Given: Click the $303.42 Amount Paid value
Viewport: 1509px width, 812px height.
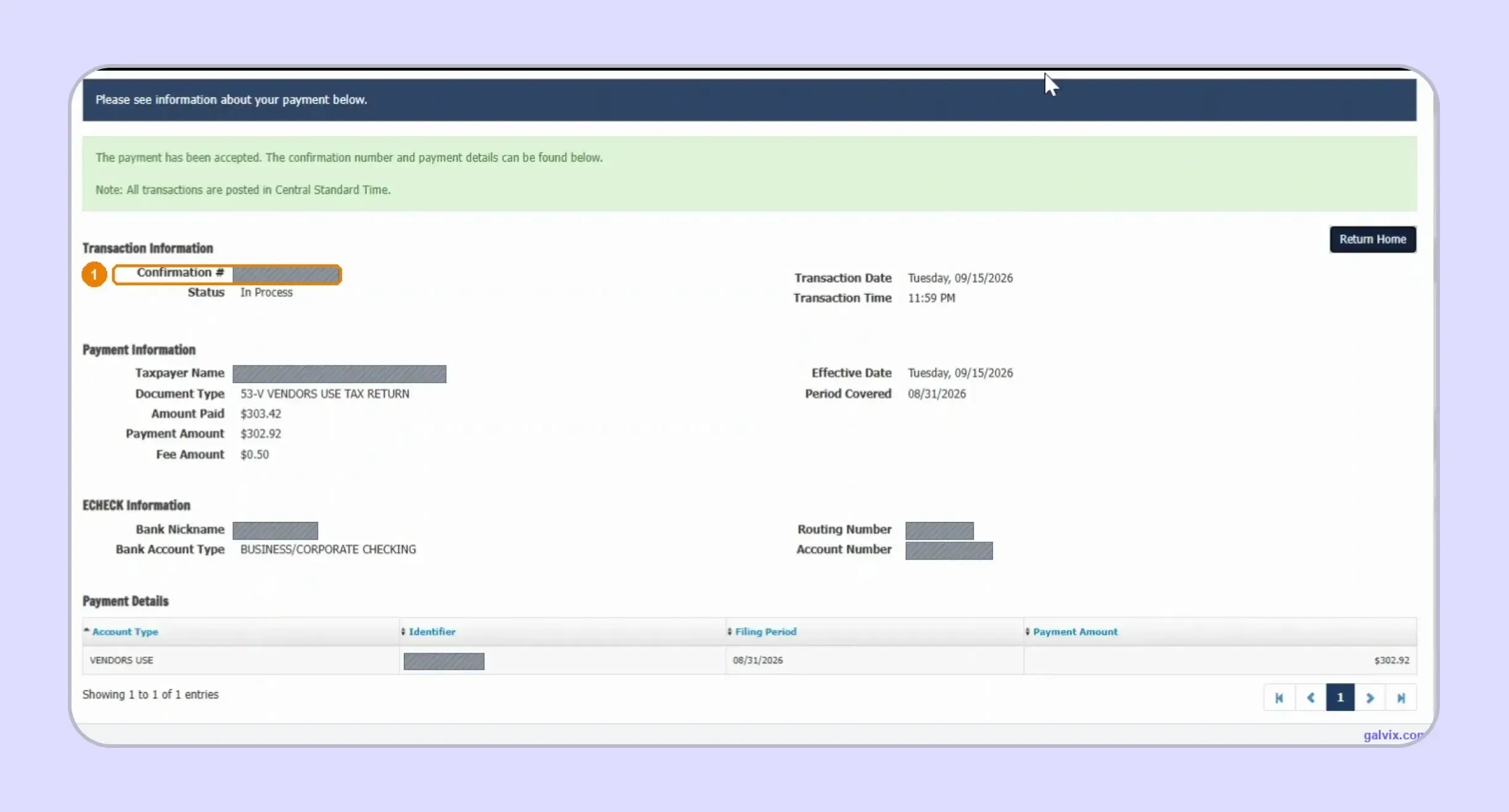Looking at the screenshot, I should click(x=261, y=413).
